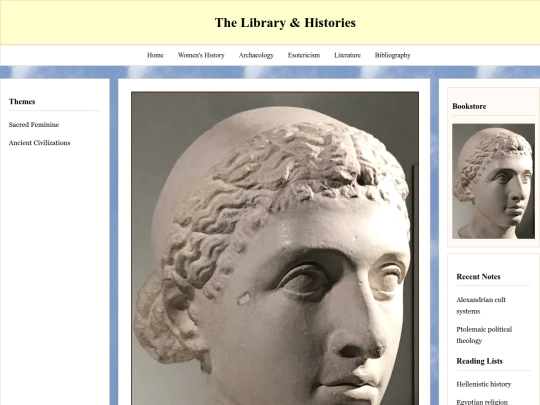
Task: Click the Bookstore bust thumbnail image
Action: 493,181
